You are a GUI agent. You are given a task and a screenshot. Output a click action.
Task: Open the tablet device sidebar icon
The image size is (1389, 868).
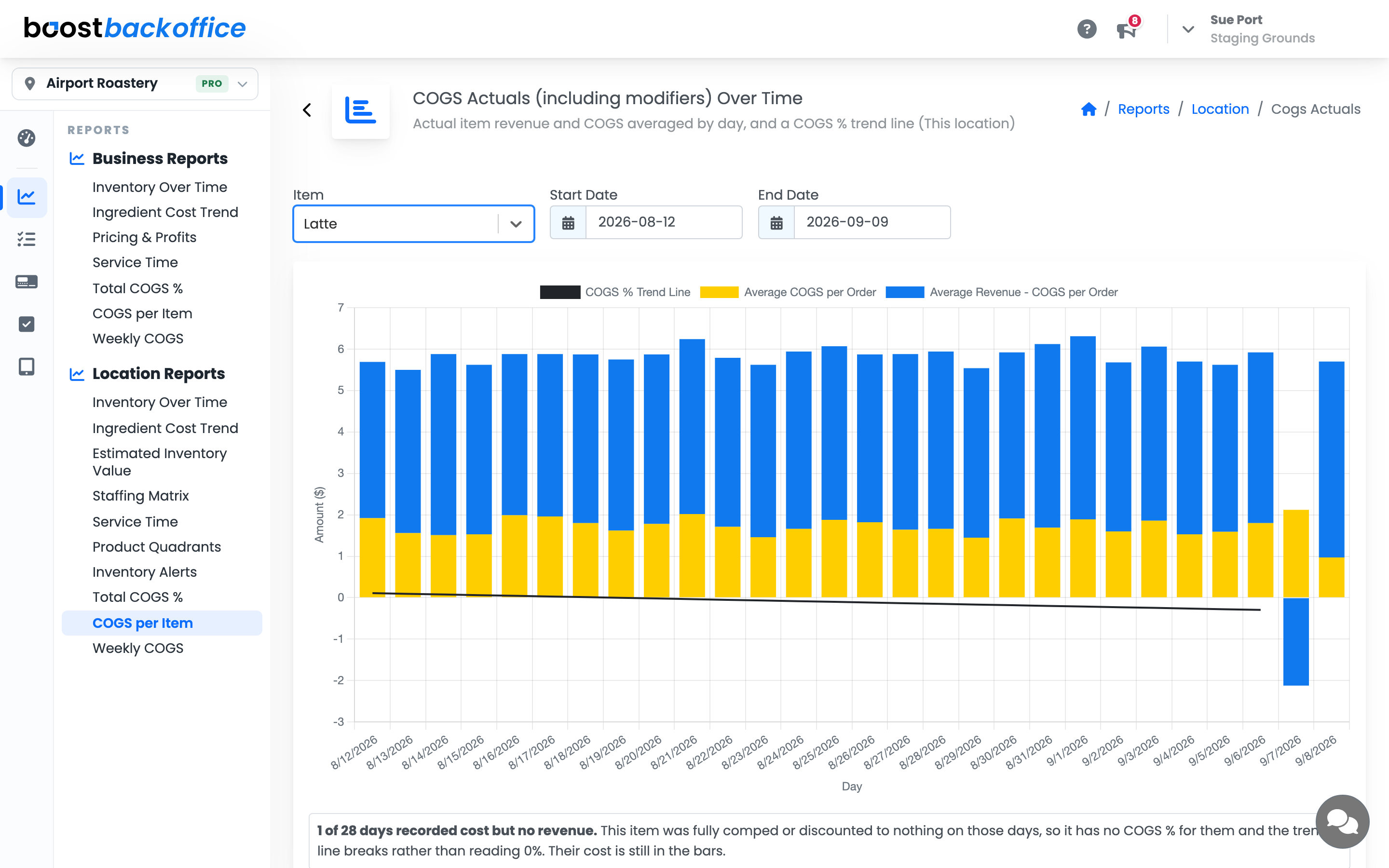pos(27,367)
